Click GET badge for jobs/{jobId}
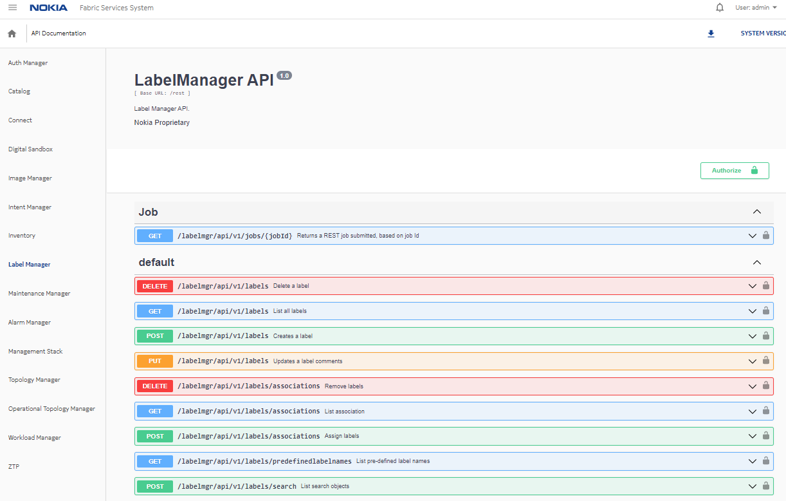786x501 pixels. pyautogui.click(x=155, y=236)
